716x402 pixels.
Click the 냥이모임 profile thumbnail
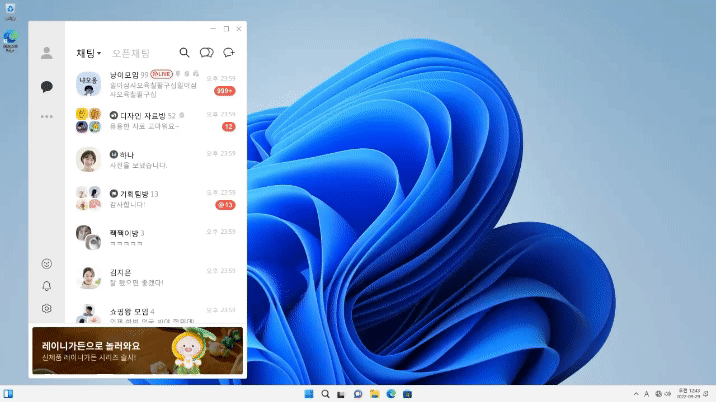tap(88, 82)
